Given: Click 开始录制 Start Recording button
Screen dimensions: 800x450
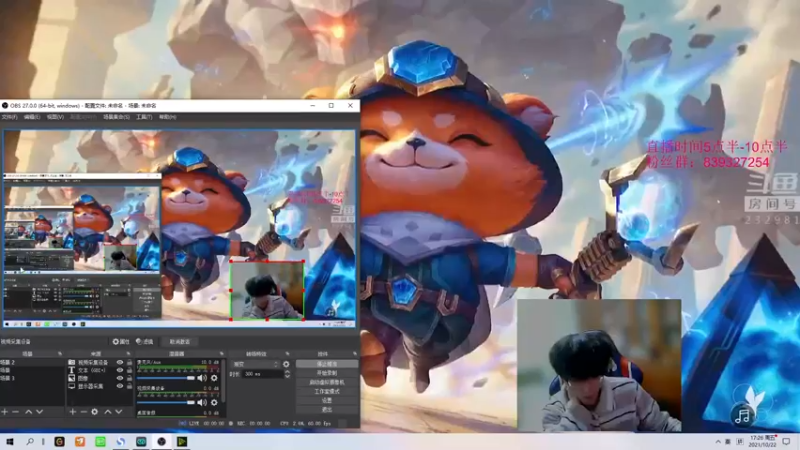Looking at the screenshot, I should point(327,373).
